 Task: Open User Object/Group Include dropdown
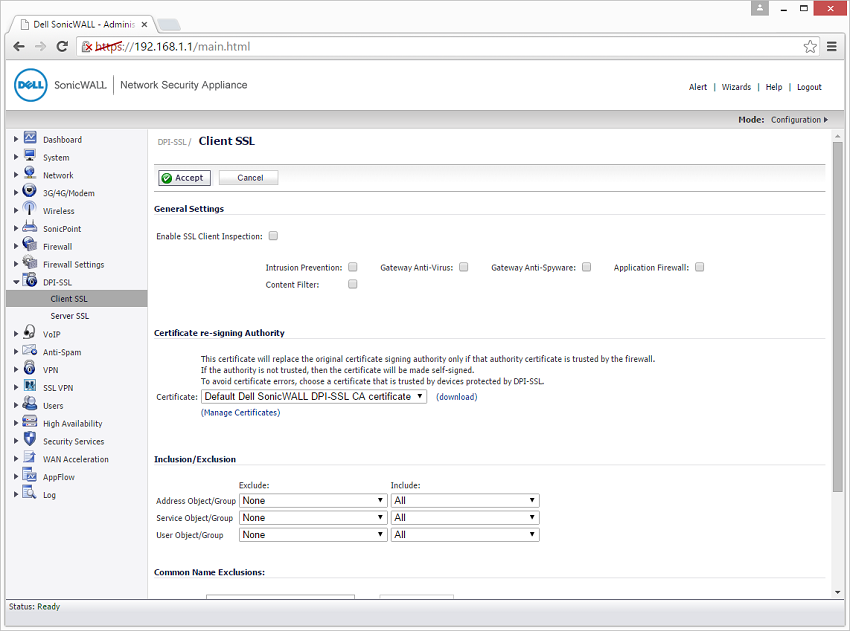click(x=465, y=535)
